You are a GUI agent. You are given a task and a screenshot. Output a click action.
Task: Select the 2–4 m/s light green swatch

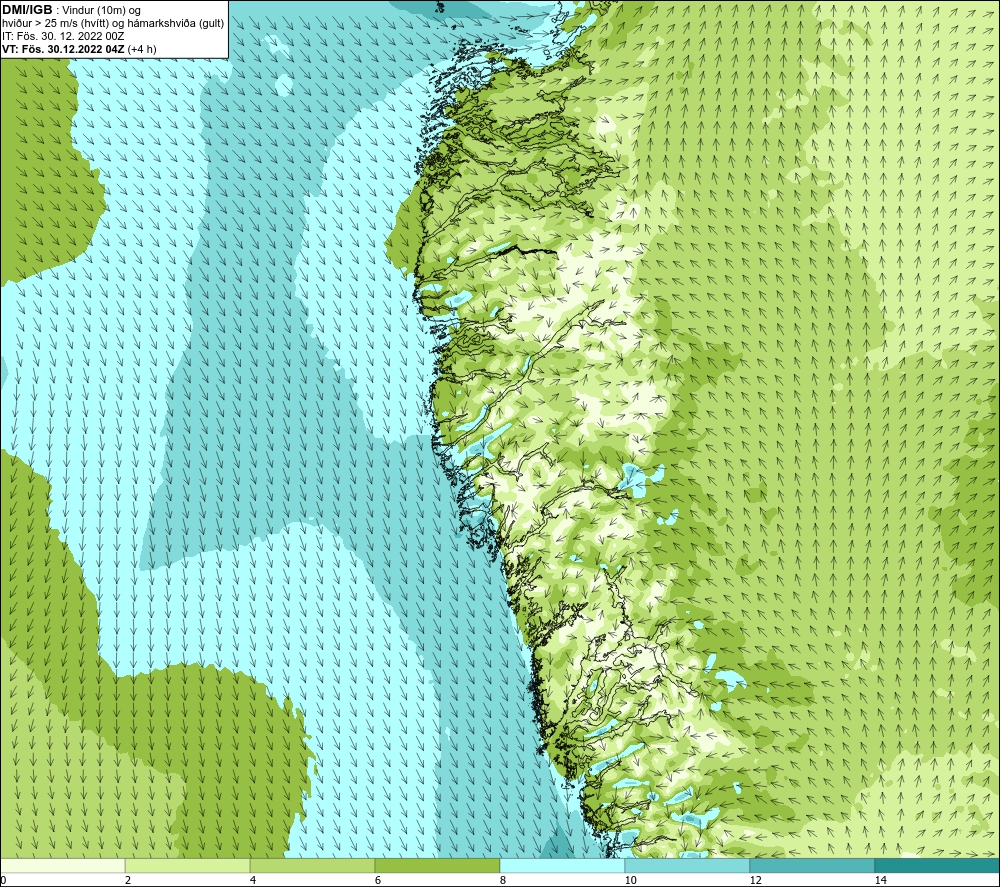(188, 865)
